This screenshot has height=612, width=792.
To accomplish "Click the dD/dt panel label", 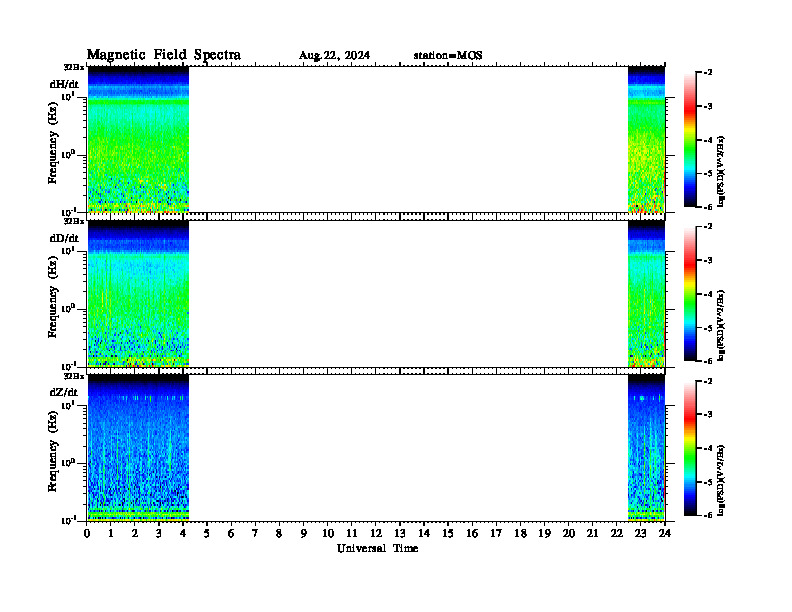I will point(64,238).
